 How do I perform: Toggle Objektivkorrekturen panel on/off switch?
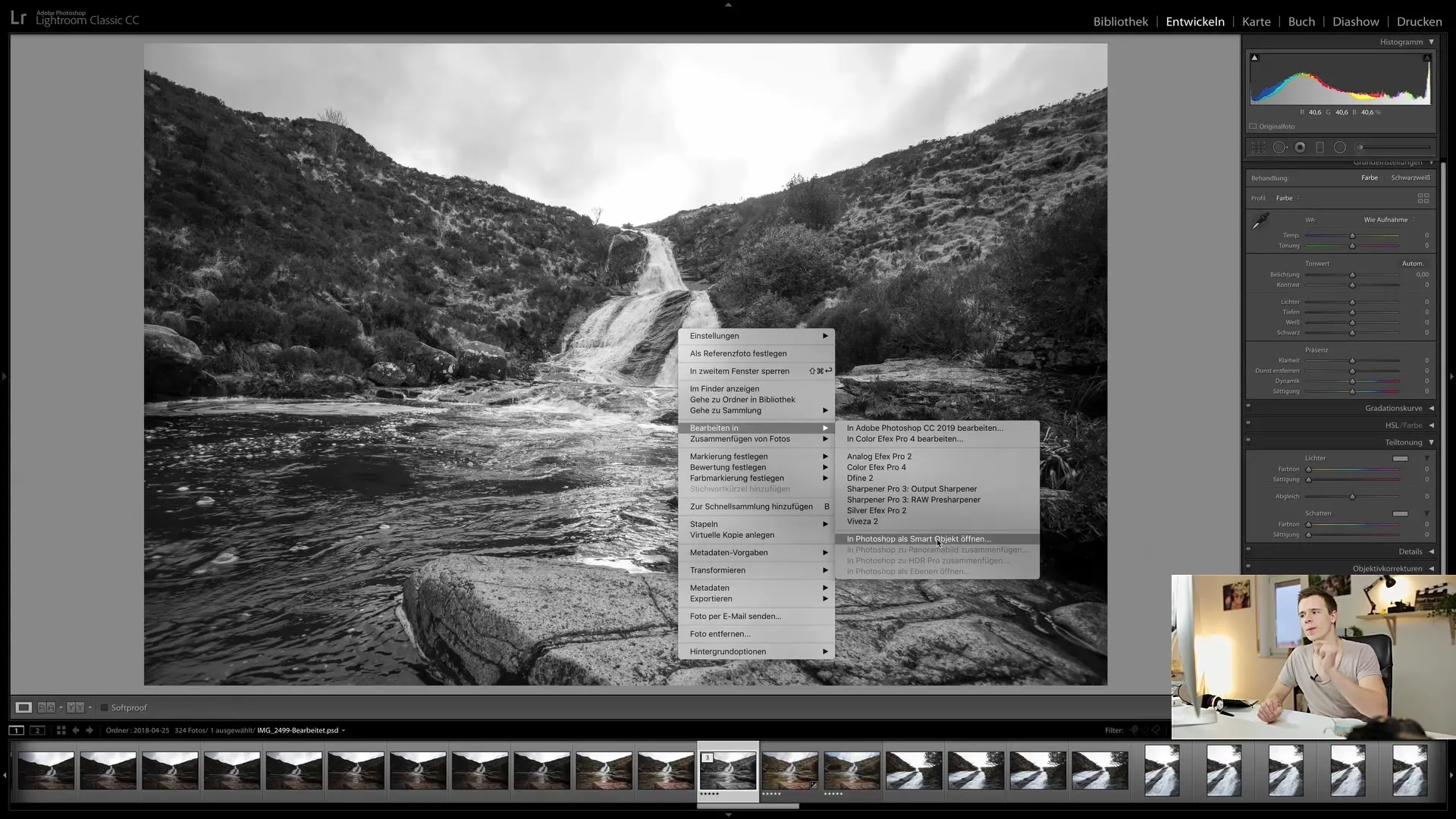1248,566
